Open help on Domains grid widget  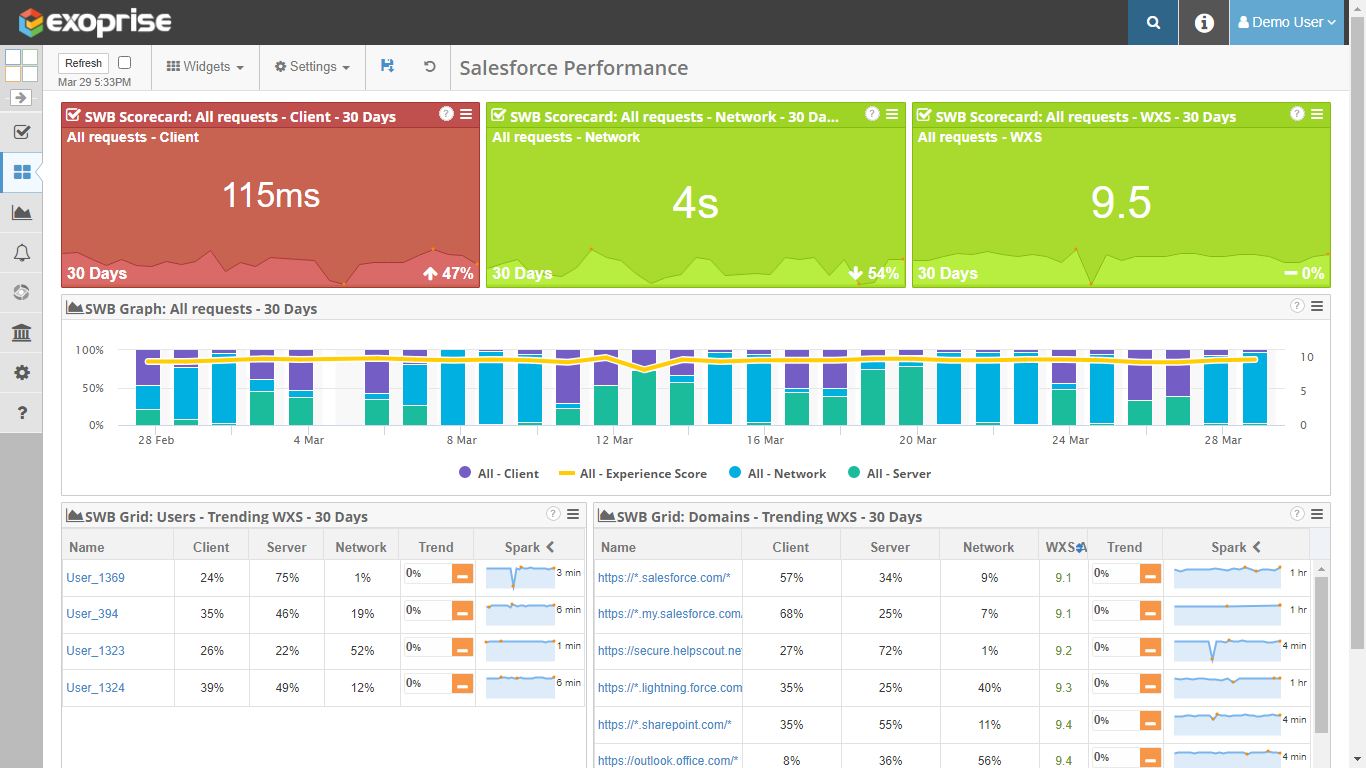click(x=1297, y=514)
